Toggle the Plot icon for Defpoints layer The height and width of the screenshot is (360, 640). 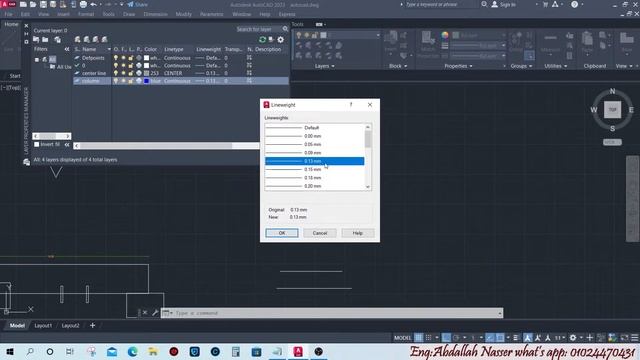(x=139, y=58)
